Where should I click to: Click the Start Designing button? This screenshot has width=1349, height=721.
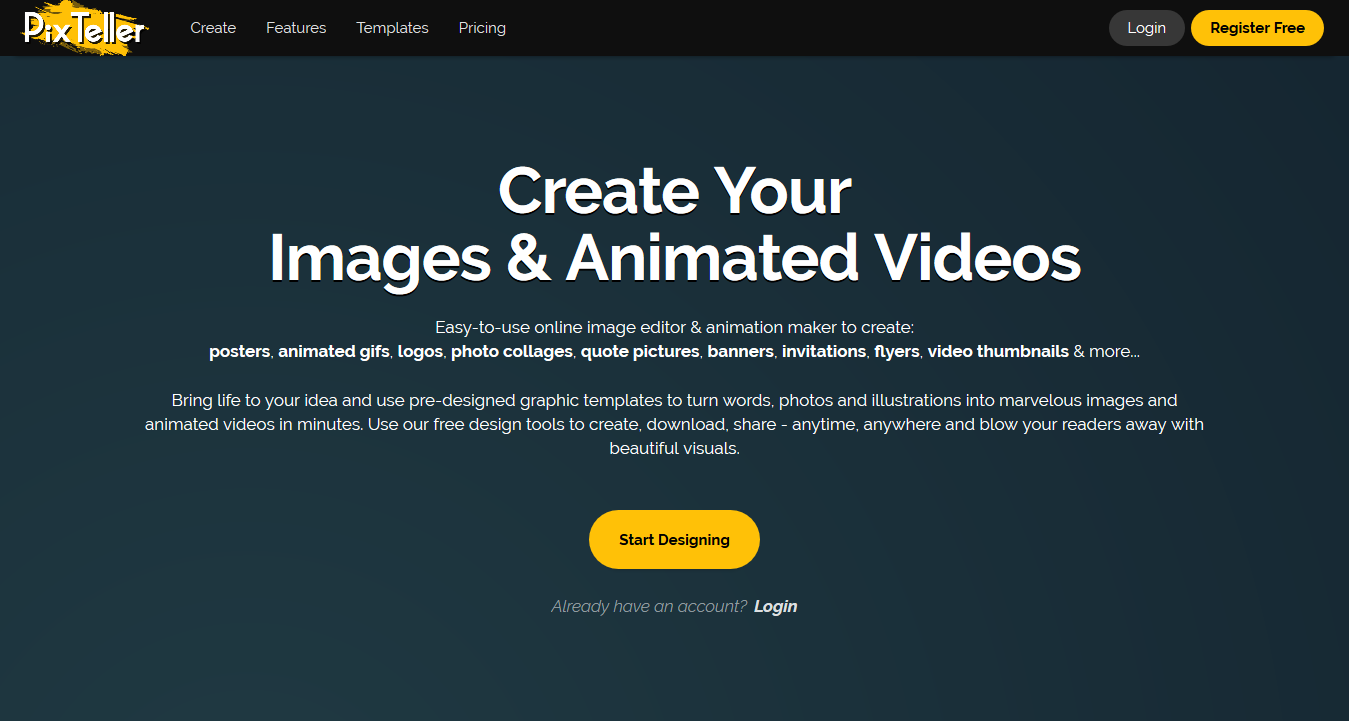(x=674, y=539)
